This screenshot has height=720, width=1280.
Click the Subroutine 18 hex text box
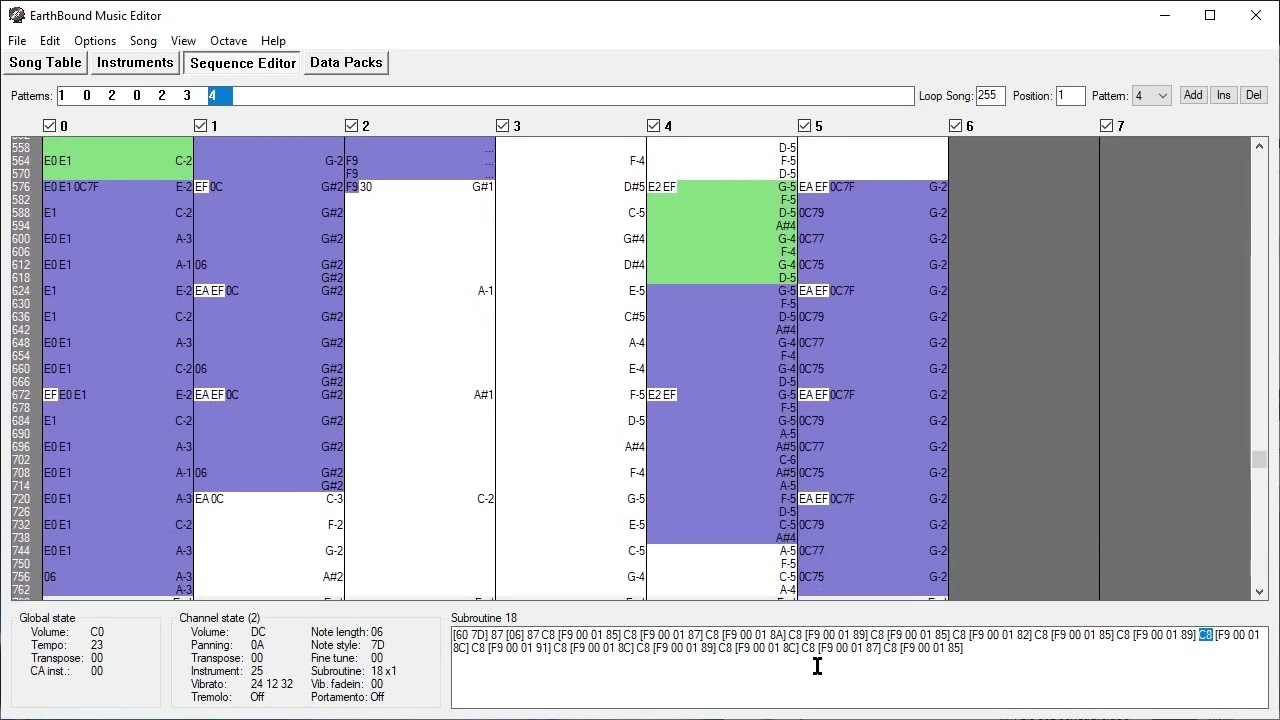tap(859, 666)
